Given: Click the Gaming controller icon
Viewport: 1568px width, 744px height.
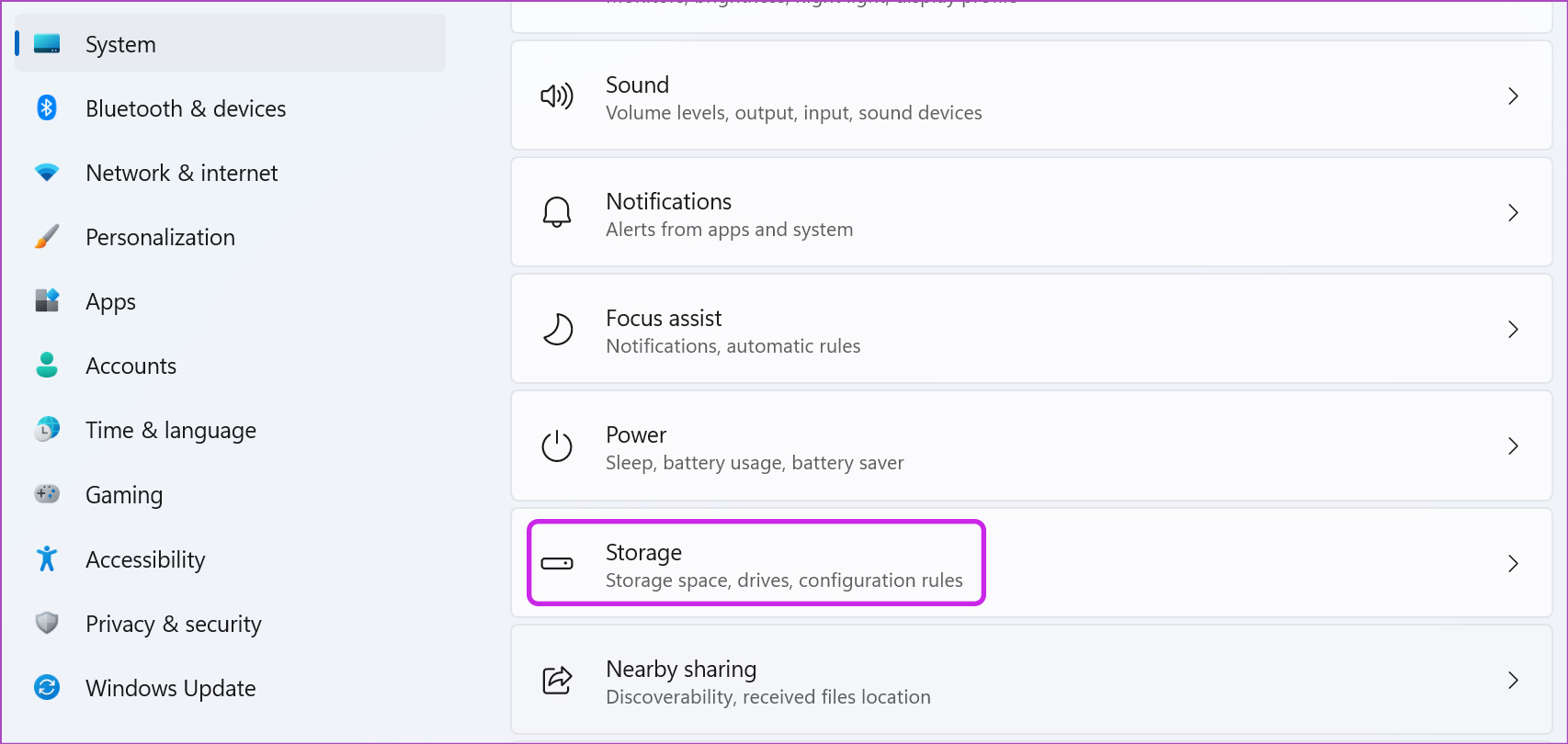Looking at the screenshot, I should coord(47,494).
